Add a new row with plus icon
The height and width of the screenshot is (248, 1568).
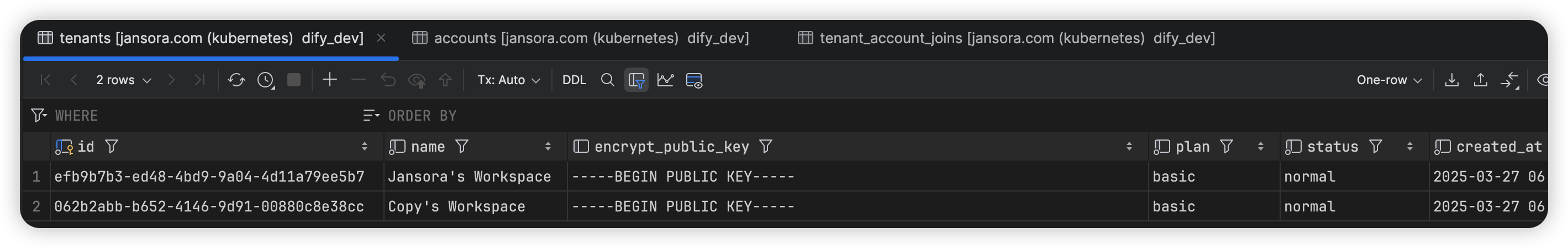click(329, 80)
